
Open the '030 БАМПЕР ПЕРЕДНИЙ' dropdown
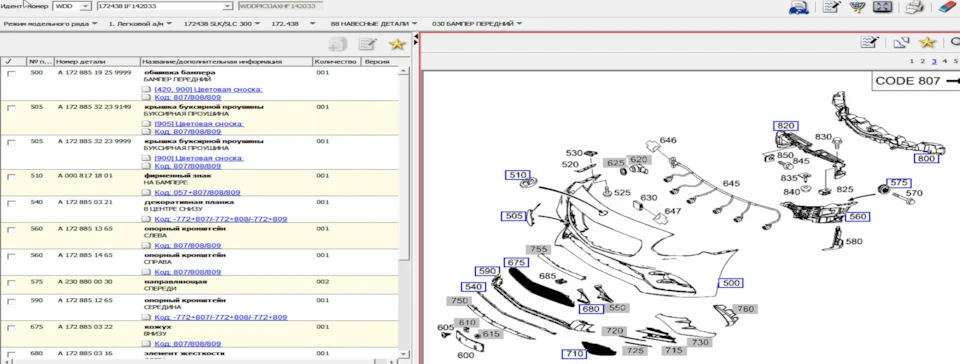point(477,23)
